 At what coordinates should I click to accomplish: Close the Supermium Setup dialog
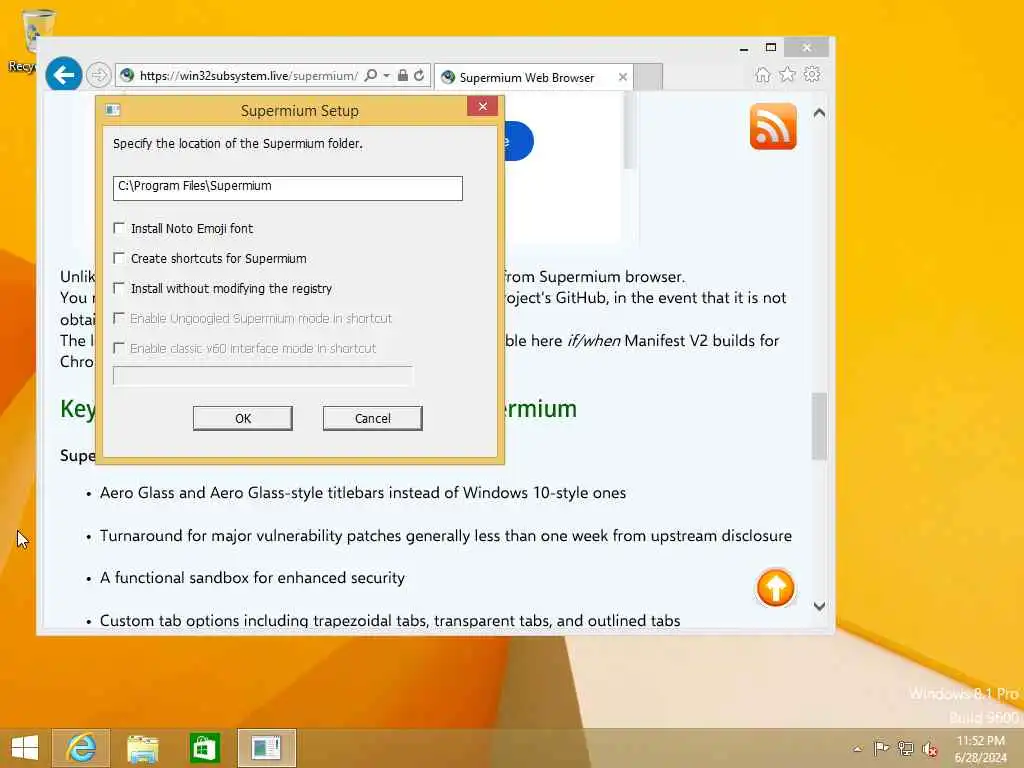483,106
